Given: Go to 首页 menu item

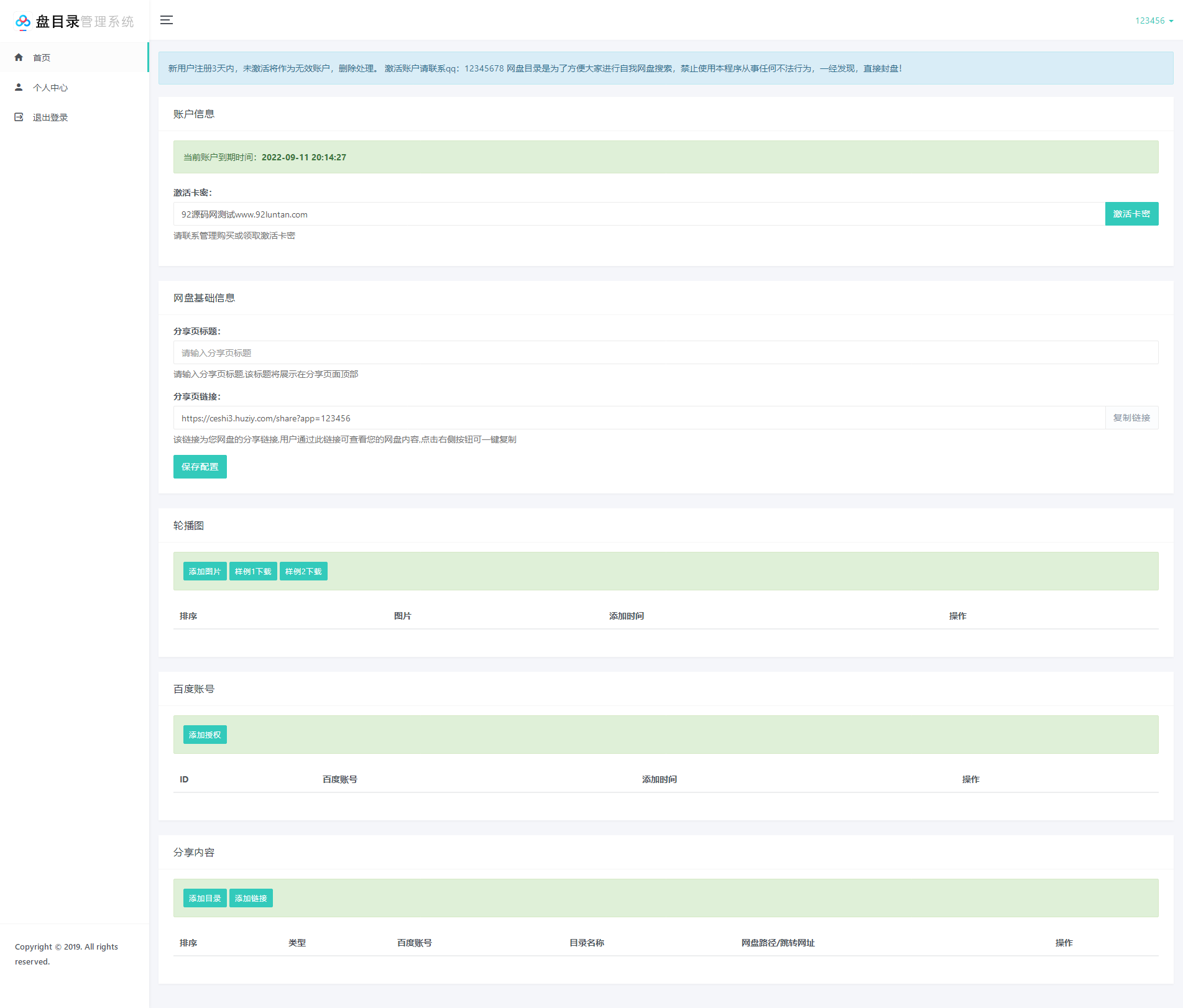Looking at the screenshot, I should tap(74, 57).
